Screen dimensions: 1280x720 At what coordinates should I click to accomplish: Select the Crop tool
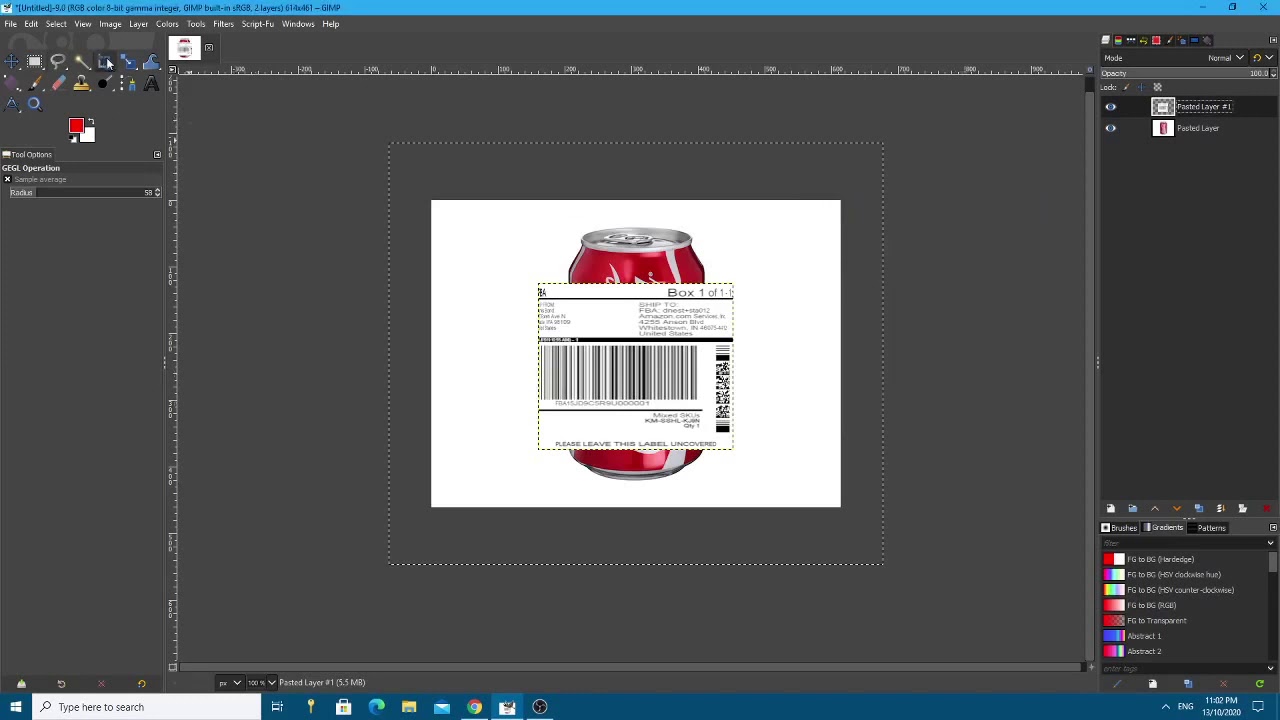coord(105,62)
